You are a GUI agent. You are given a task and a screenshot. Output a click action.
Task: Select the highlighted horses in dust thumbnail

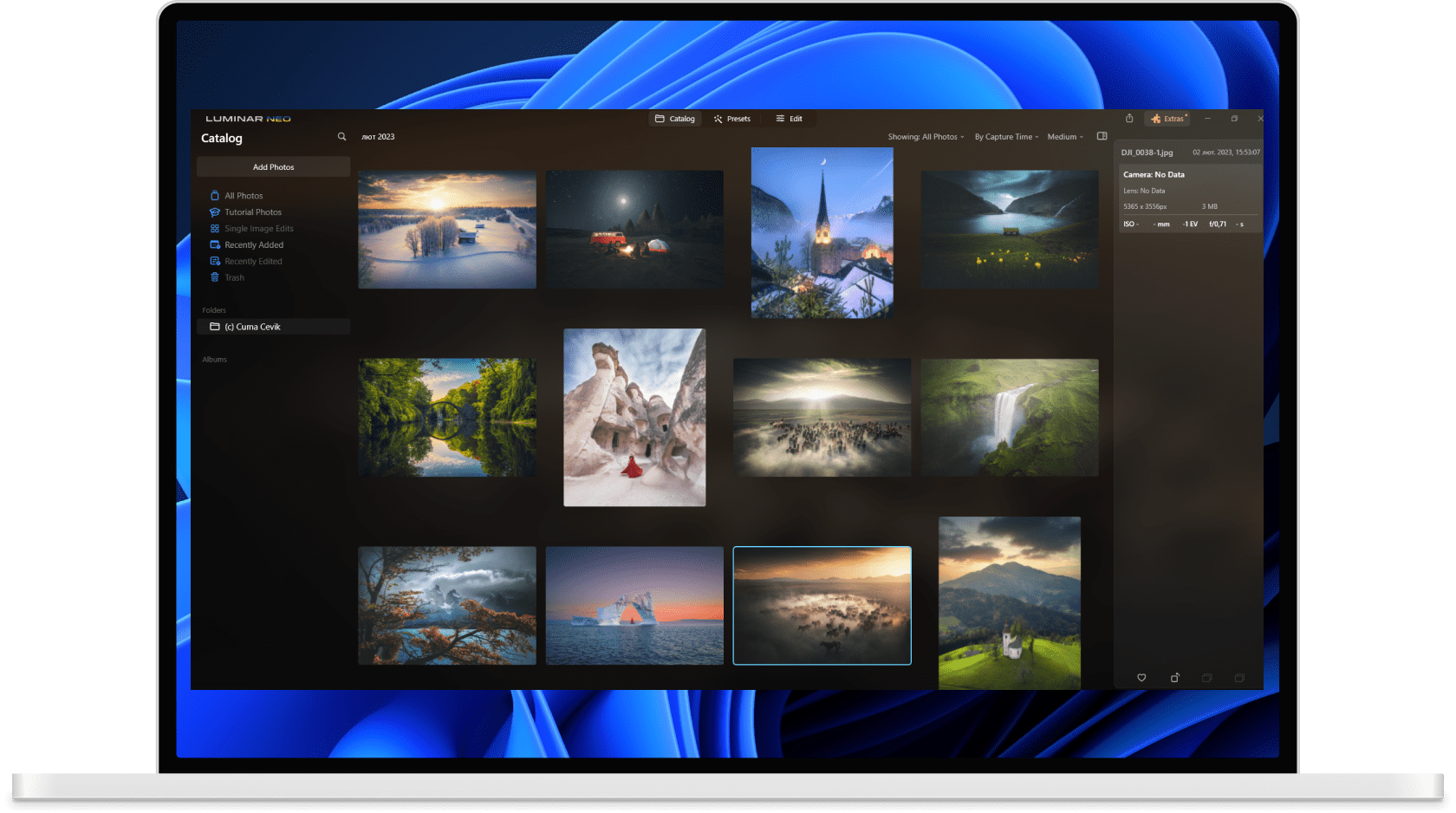(822, 606)
